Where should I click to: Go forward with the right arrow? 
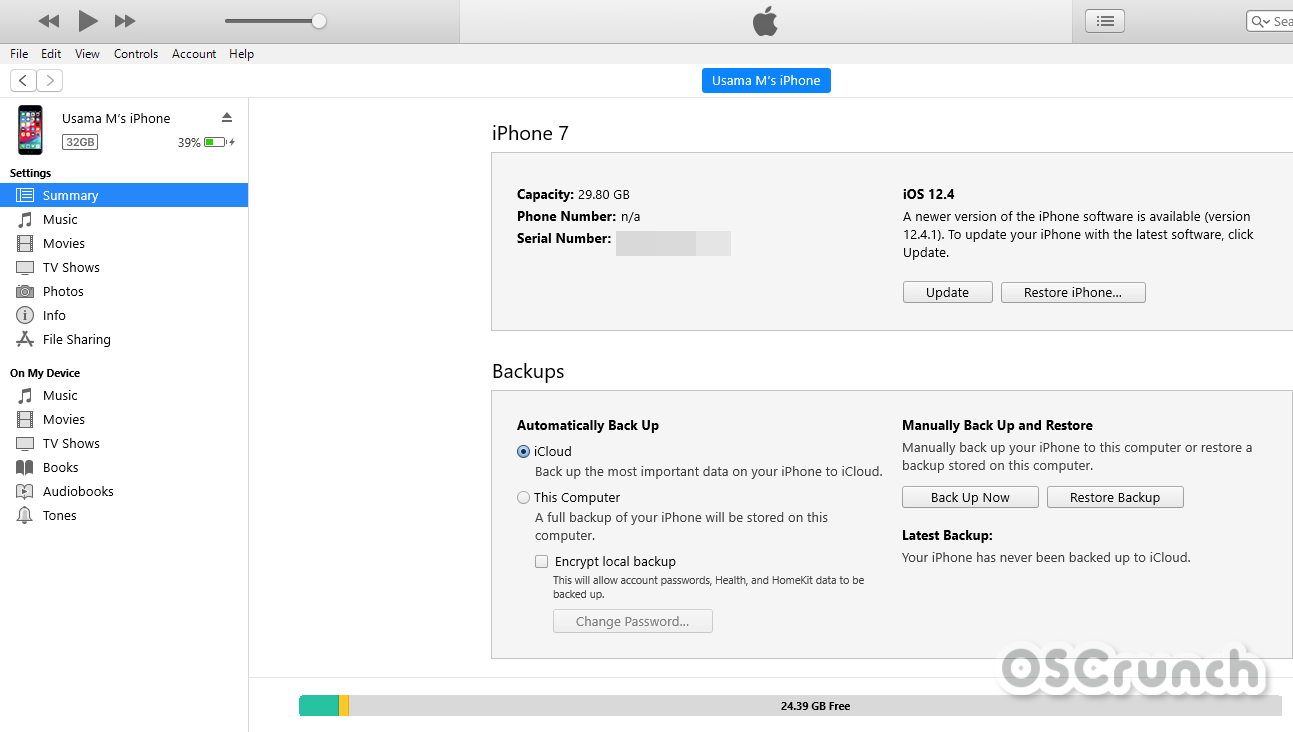pos(49,81)
